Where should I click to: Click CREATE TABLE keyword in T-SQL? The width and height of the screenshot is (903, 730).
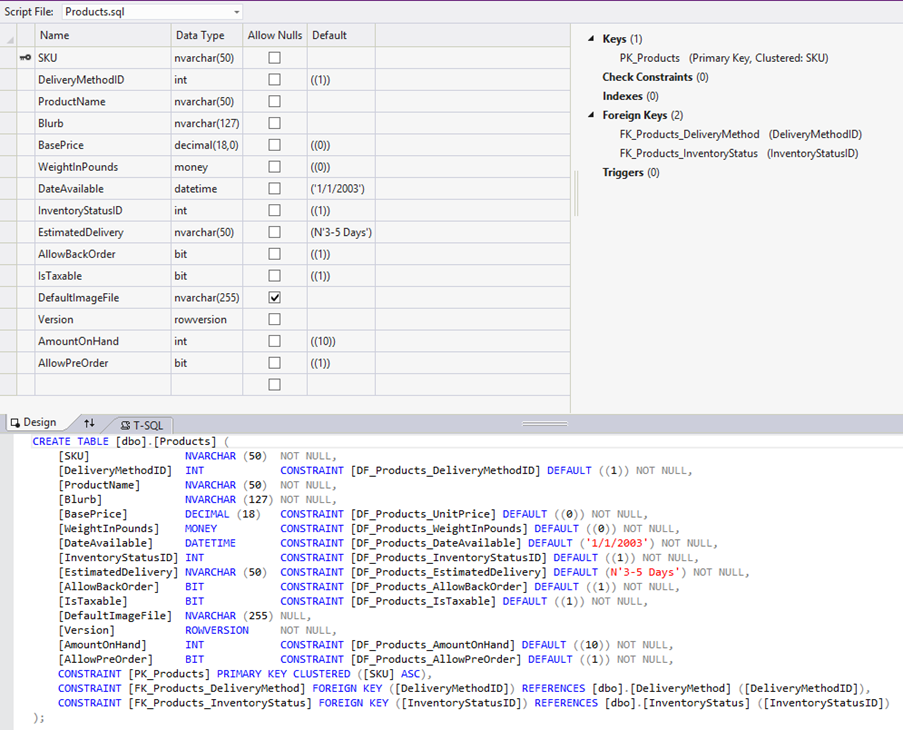tap(70, 442)
